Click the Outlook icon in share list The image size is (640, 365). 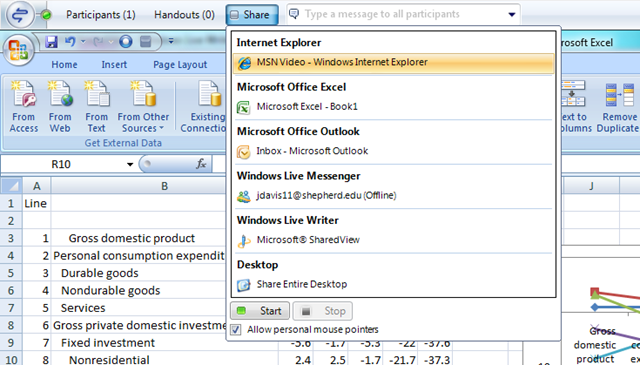click(x=243, y=152)
